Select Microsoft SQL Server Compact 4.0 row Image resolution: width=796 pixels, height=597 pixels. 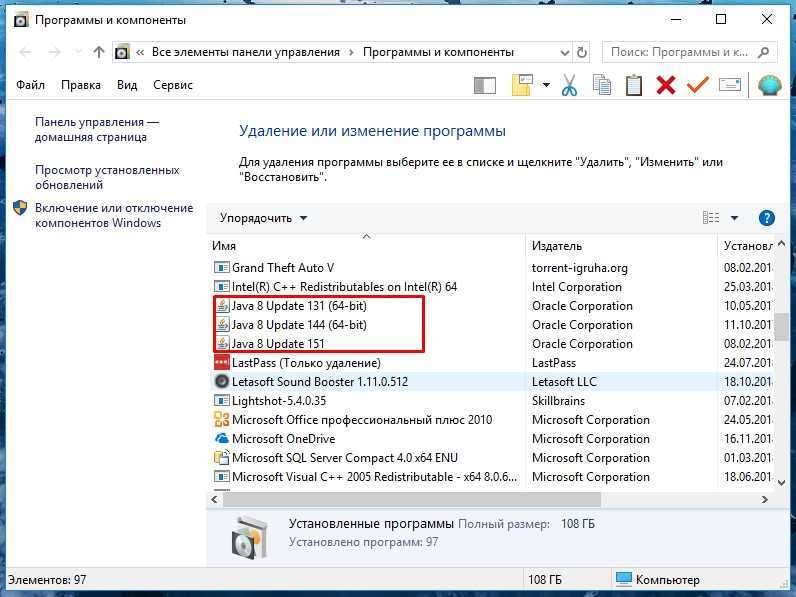point(491,458)
